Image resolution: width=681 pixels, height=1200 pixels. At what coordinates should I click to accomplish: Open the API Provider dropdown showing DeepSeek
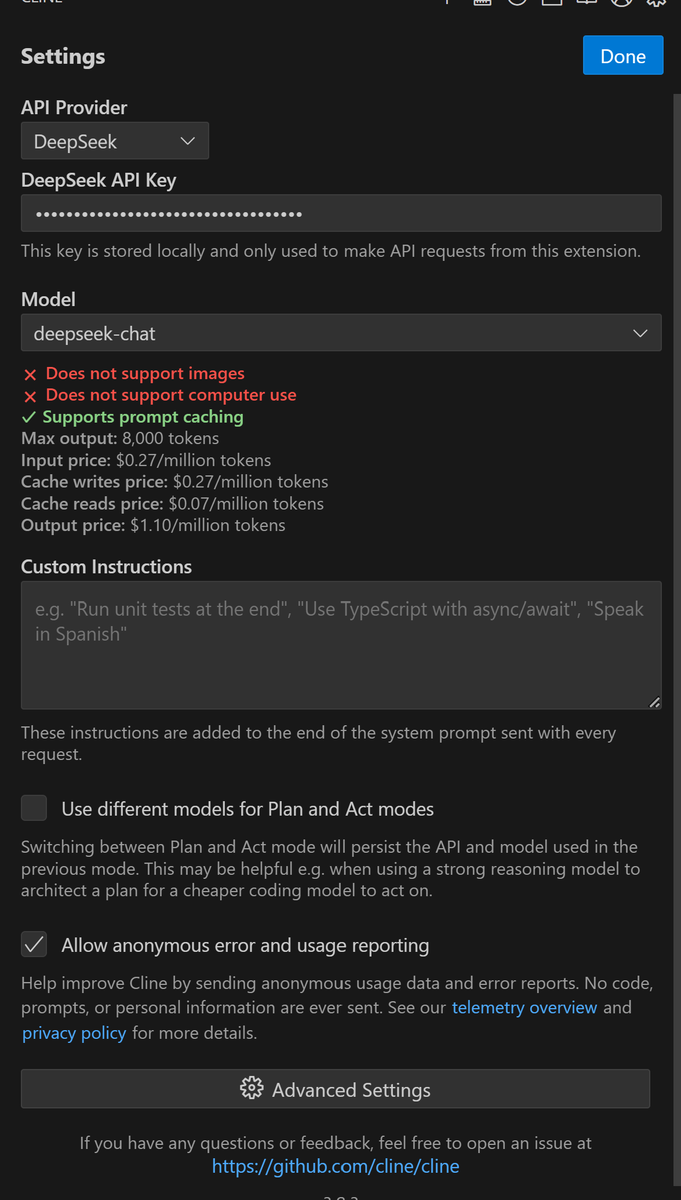click(114, 141)
